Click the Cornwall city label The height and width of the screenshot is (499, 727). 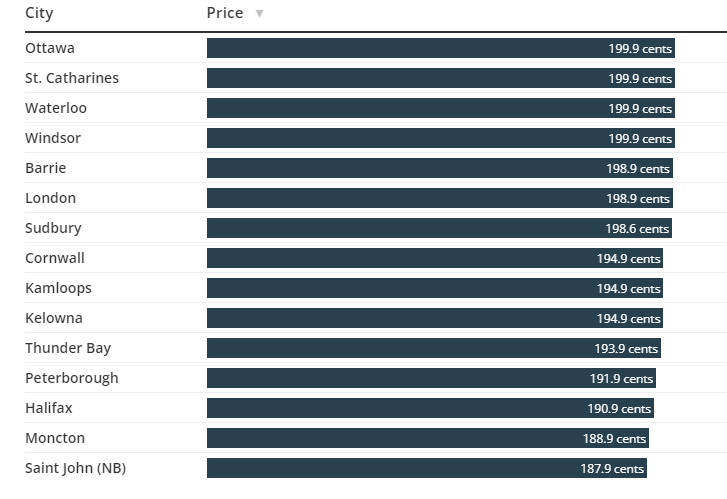(x=55, y=258)
